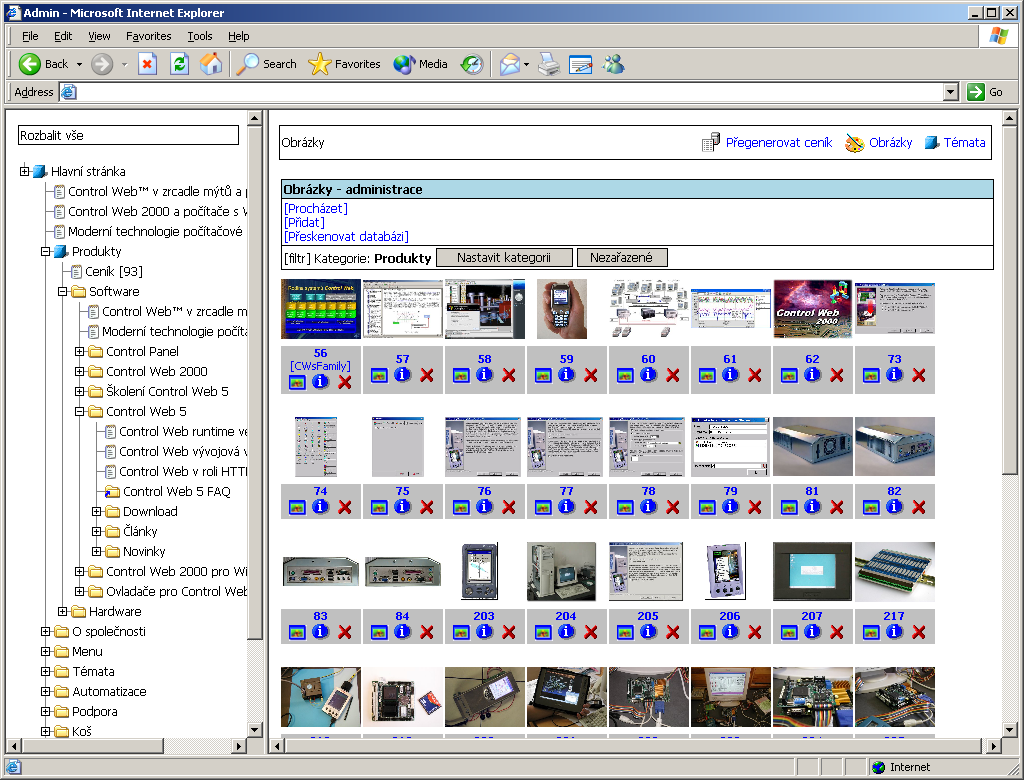Collapse the Produkty tree node

click(x=46, y=252)
